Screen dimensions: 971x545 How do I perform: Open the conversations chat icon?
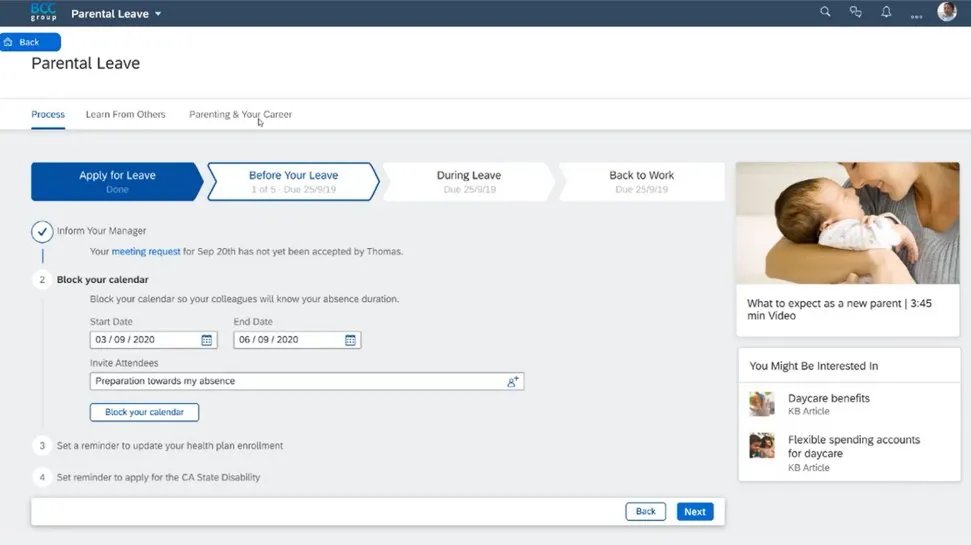[855, 13]
